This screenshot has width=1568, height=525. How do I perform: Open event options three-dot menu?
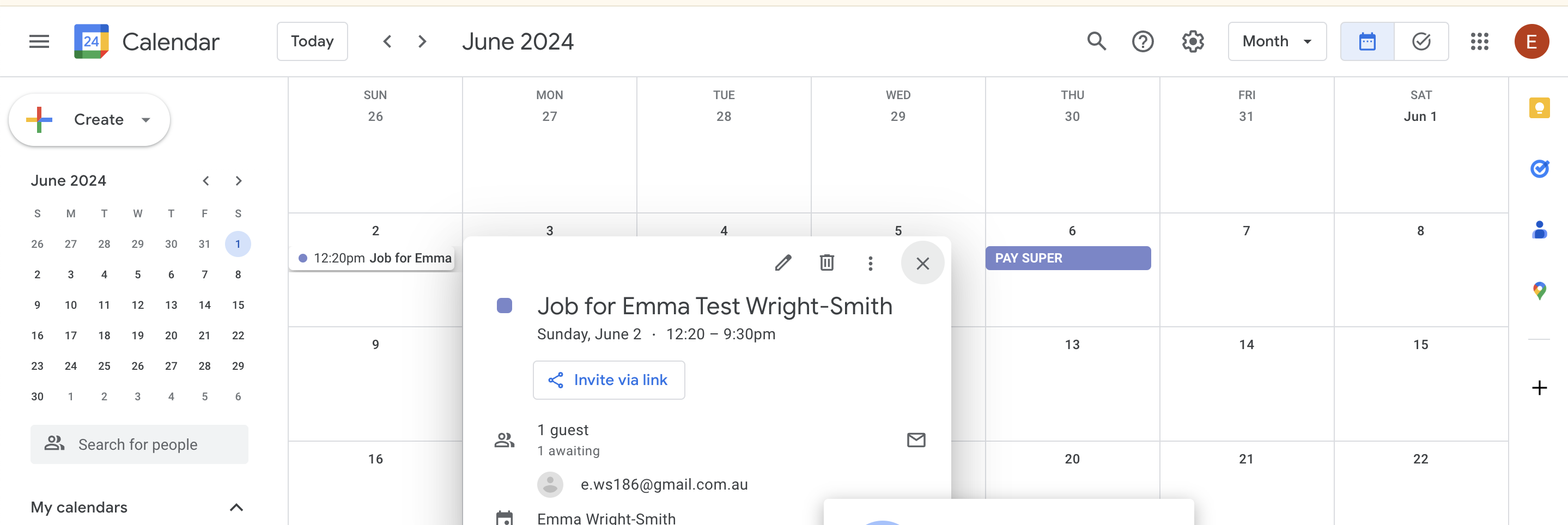click(x=871, y=263)
